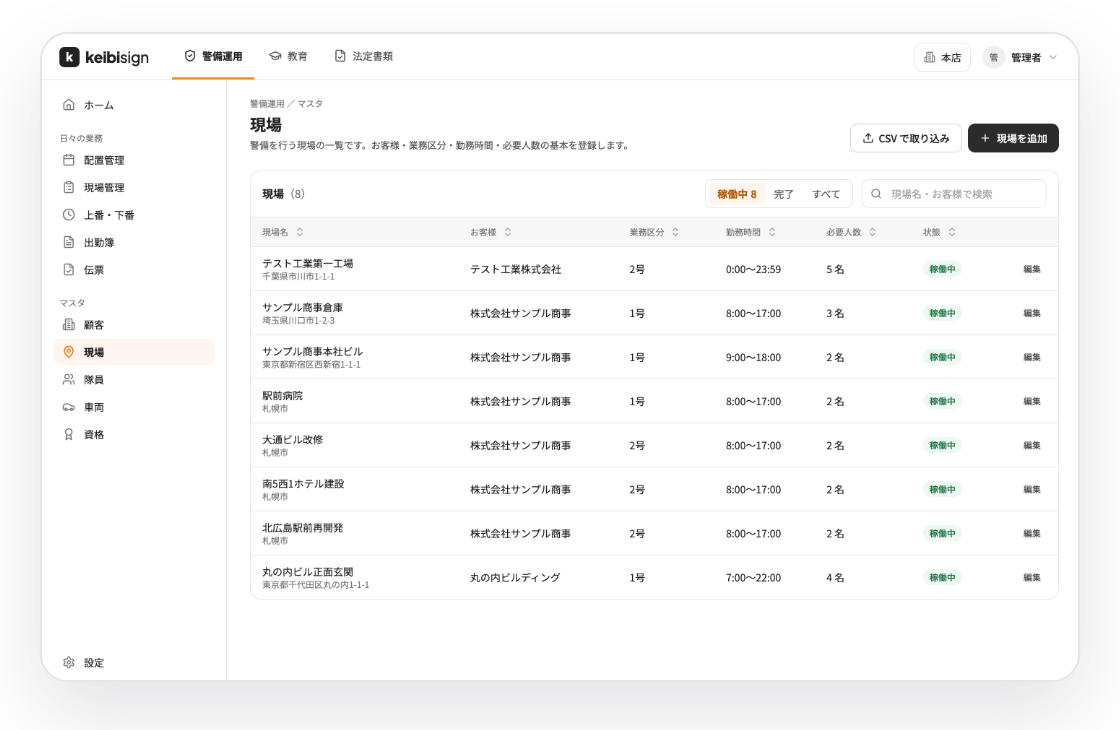Viewport: 1120px width, 730px height.
Task: Sort by 状態 column arrows
Action: (952, 232)
